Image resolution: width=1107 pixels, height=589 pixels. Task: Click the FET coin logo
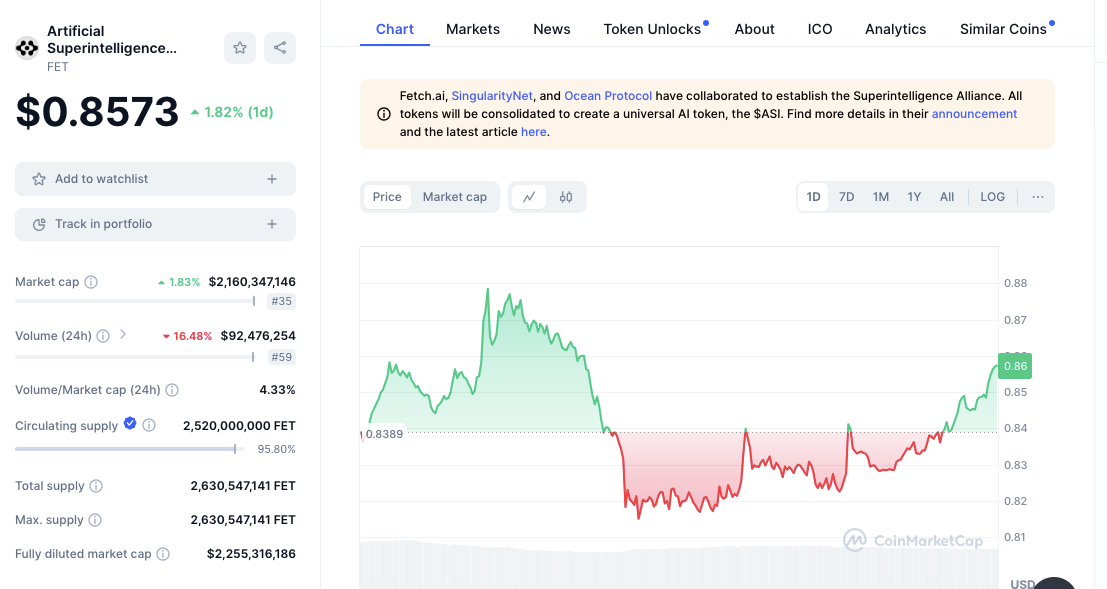[x=27, y=48]
